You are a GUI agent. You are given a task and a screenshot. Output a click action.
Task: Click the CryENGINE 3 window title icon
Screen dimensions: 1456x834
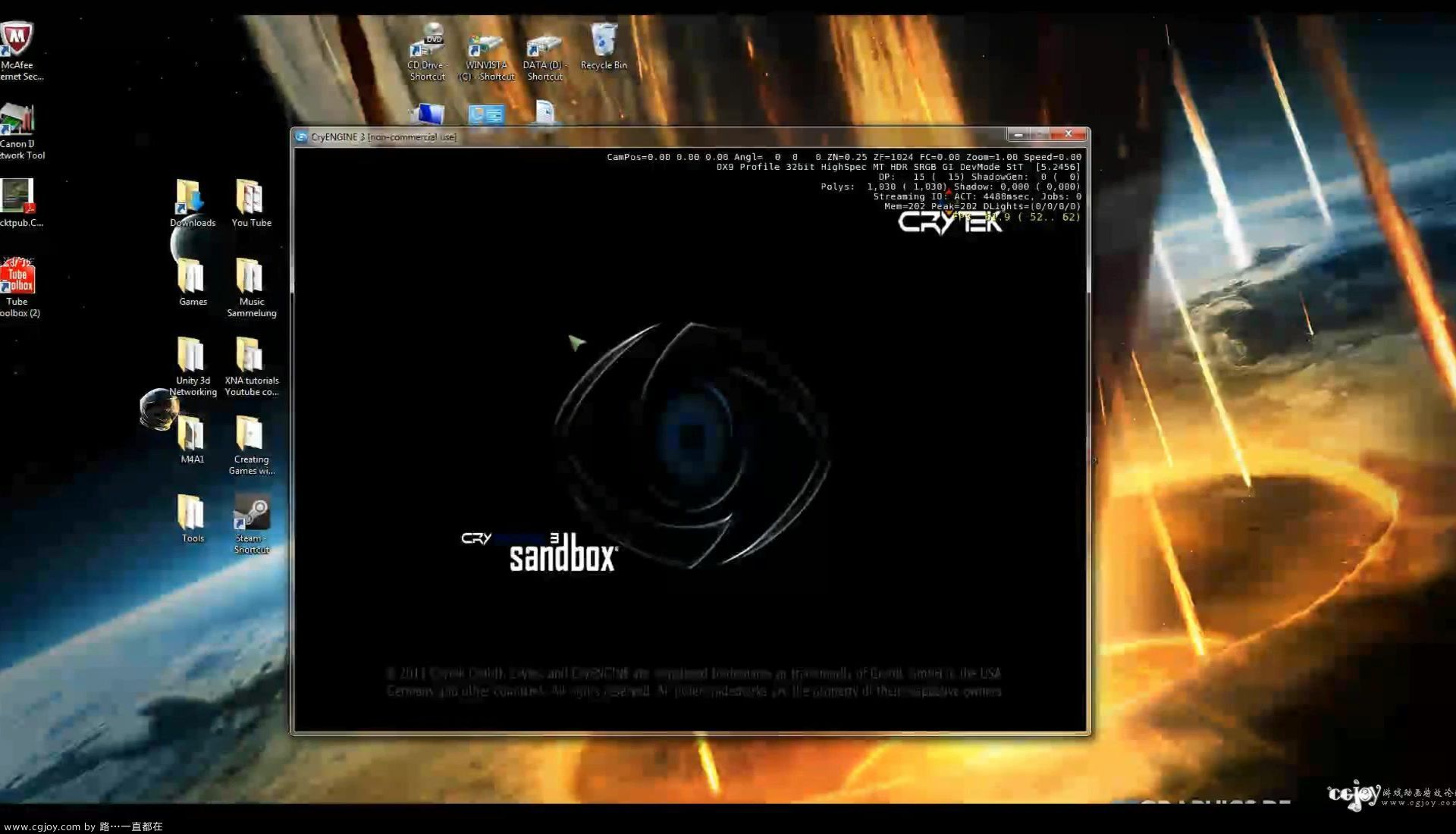pyautogui.click(x=301, y=136)
